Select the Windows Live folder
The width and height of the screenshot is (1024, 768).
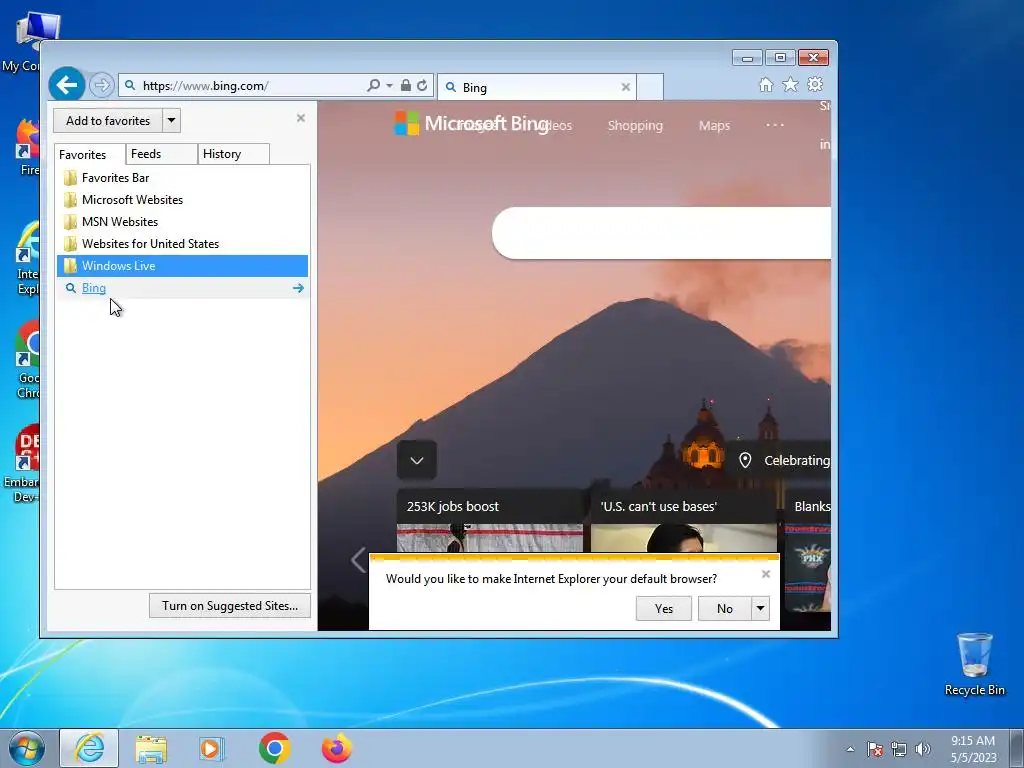182,266
